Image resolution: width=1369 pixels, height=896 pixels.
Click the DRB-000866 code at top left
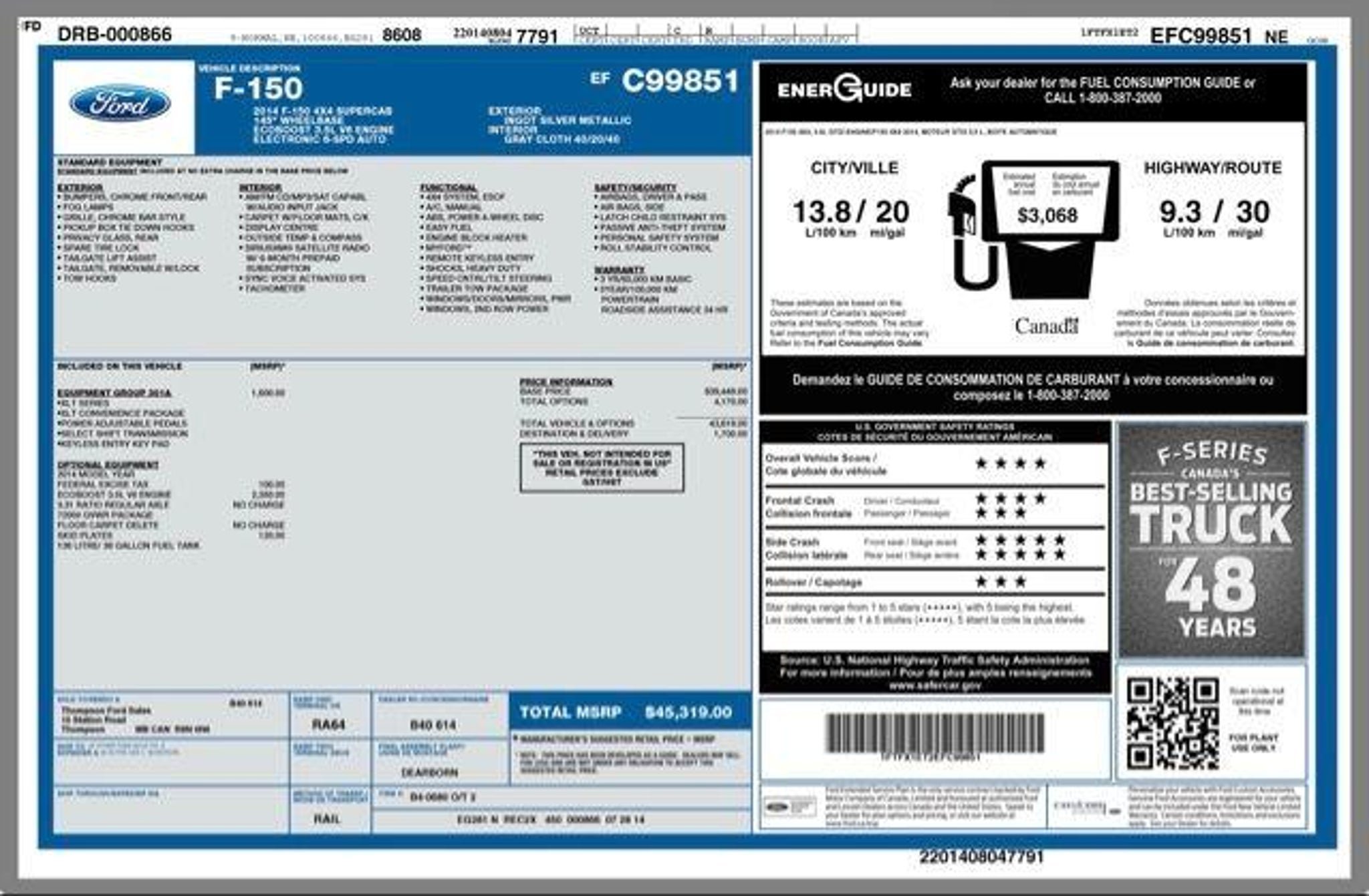tap(114, 34)
